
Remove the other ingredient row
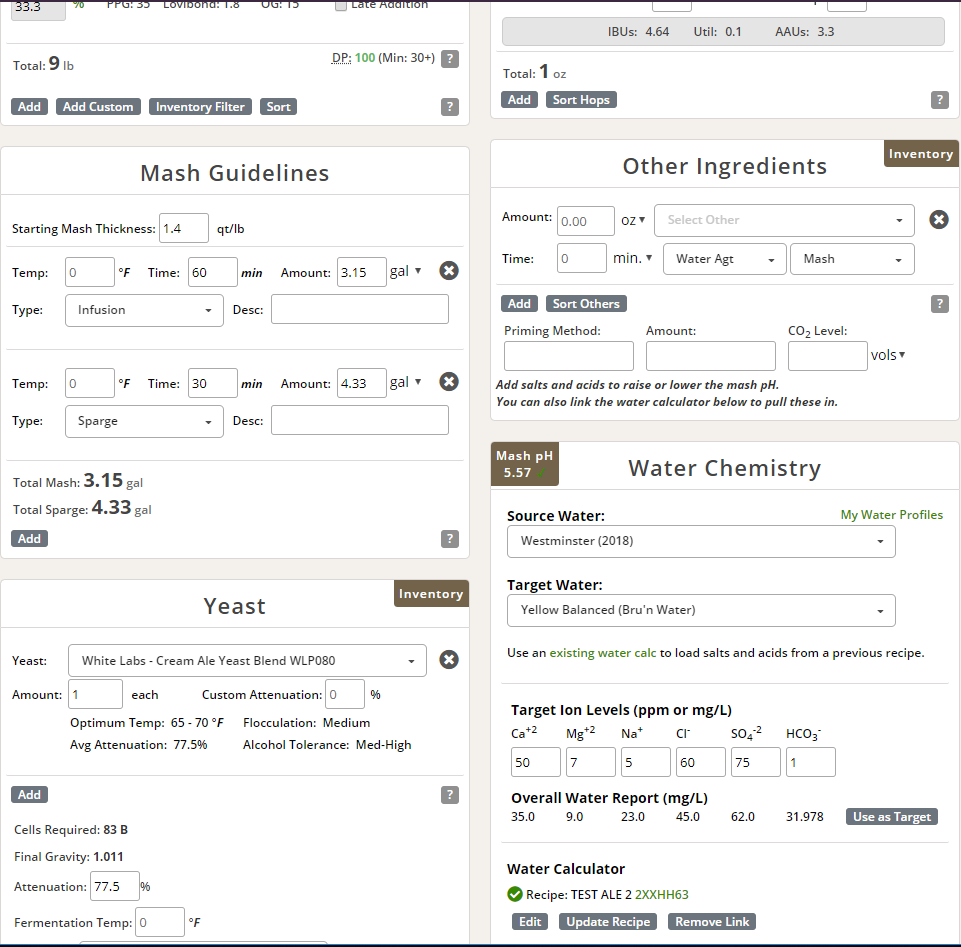pyautogui.click(x=938, y=220)
